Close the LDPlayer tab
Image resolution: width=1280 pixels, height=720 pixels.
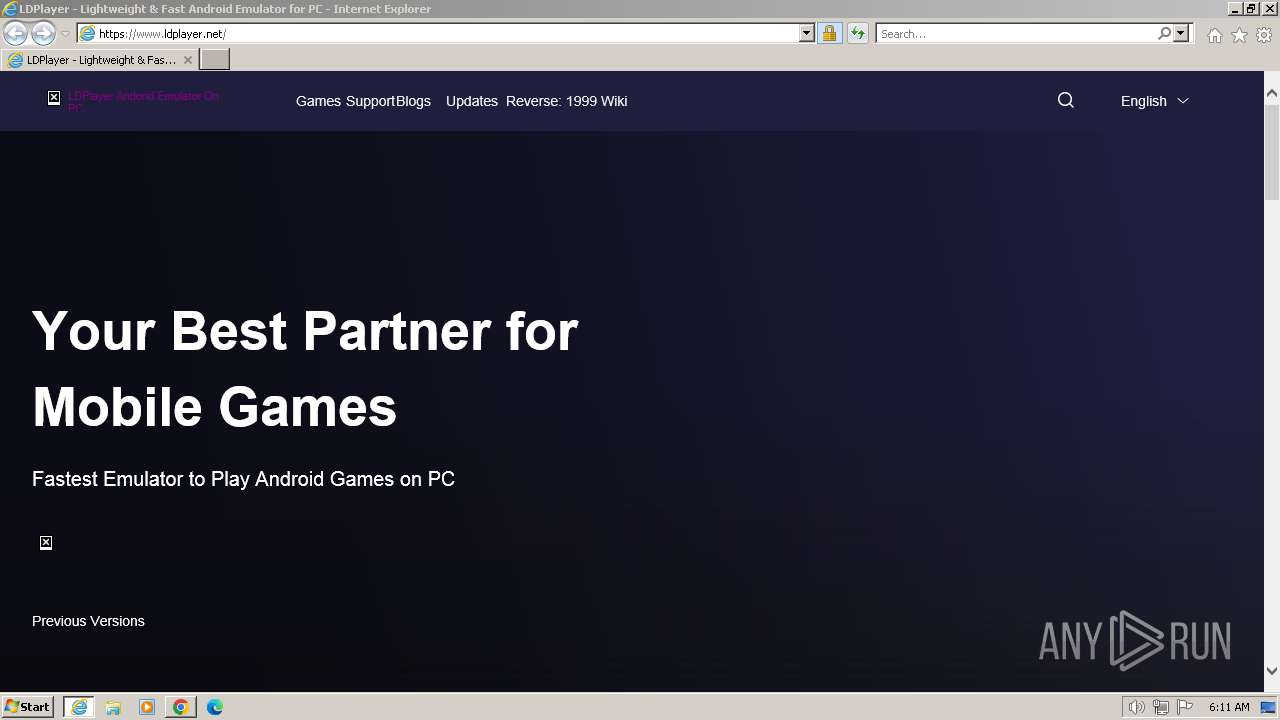coord(187,60)
